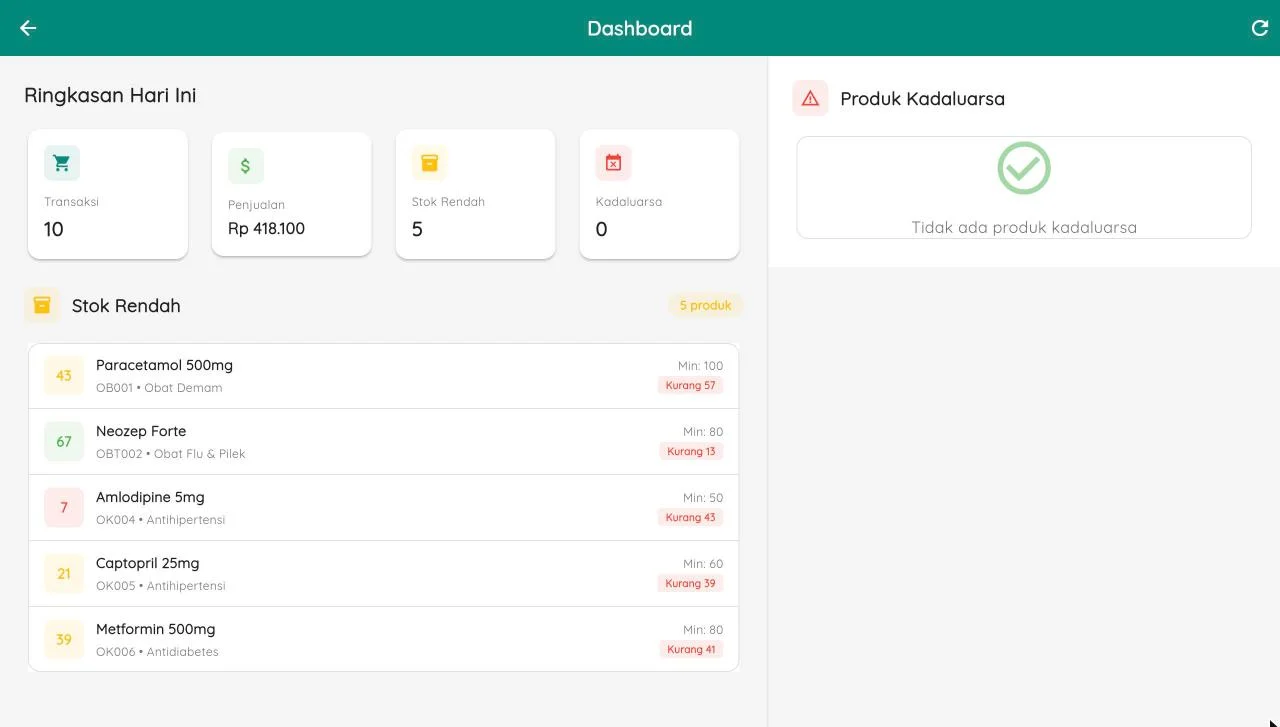Click the dollar sign Penjualan icon
This screenshot has height=727, width=1280.
click(x=246, y=166)
